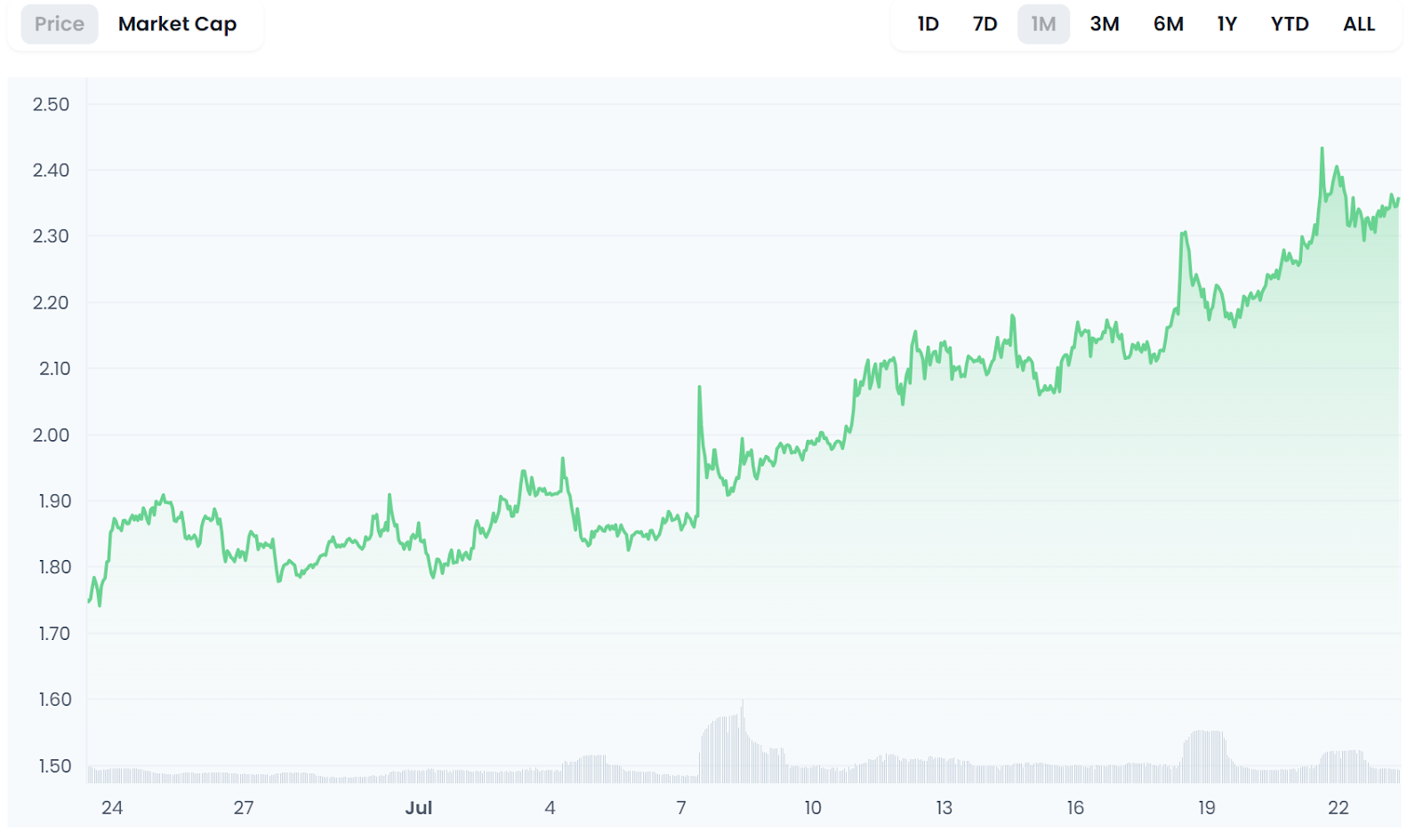Viewport: 1423px width, 840px height.
Task: Click the 1.70 price axis label
Action: click(x=53, y=633)
